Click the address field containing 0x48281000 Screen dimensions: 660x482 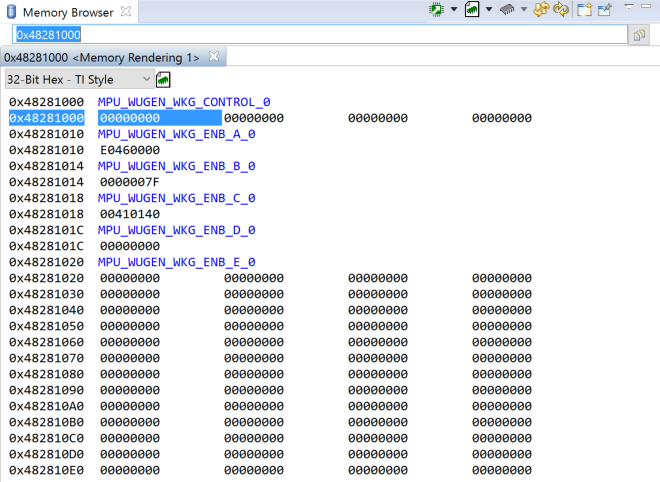(x=320, y=35)
